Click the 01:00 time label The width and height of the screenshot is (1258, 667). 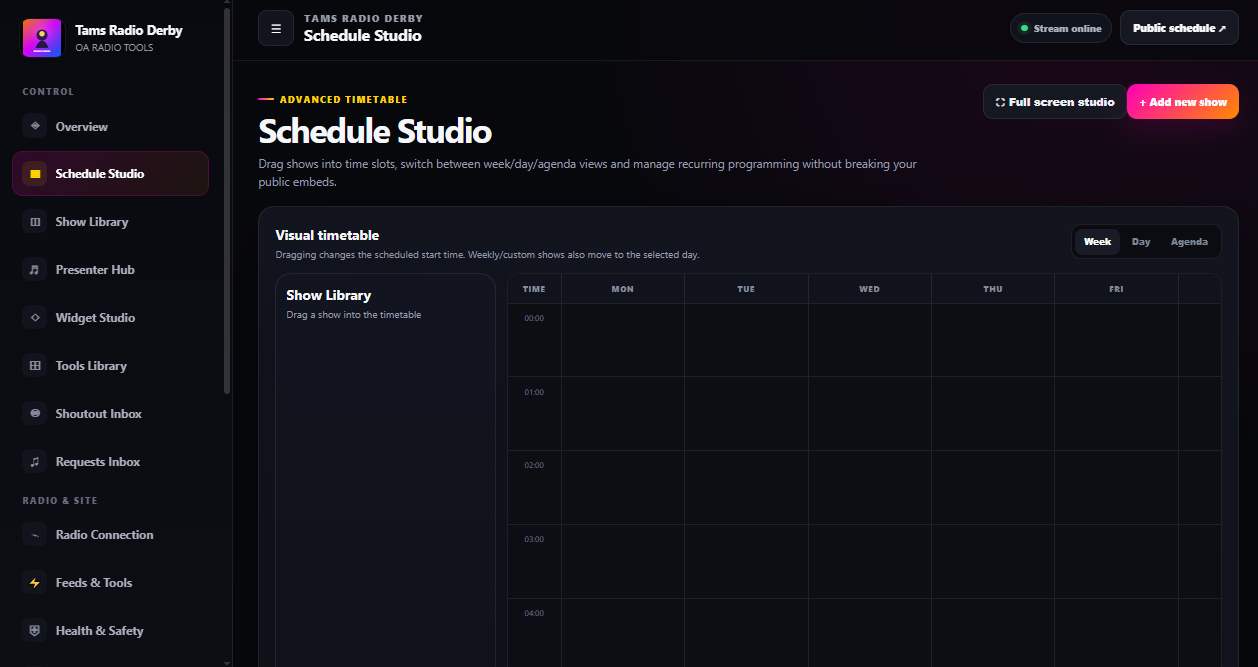[x=534, y=392]
